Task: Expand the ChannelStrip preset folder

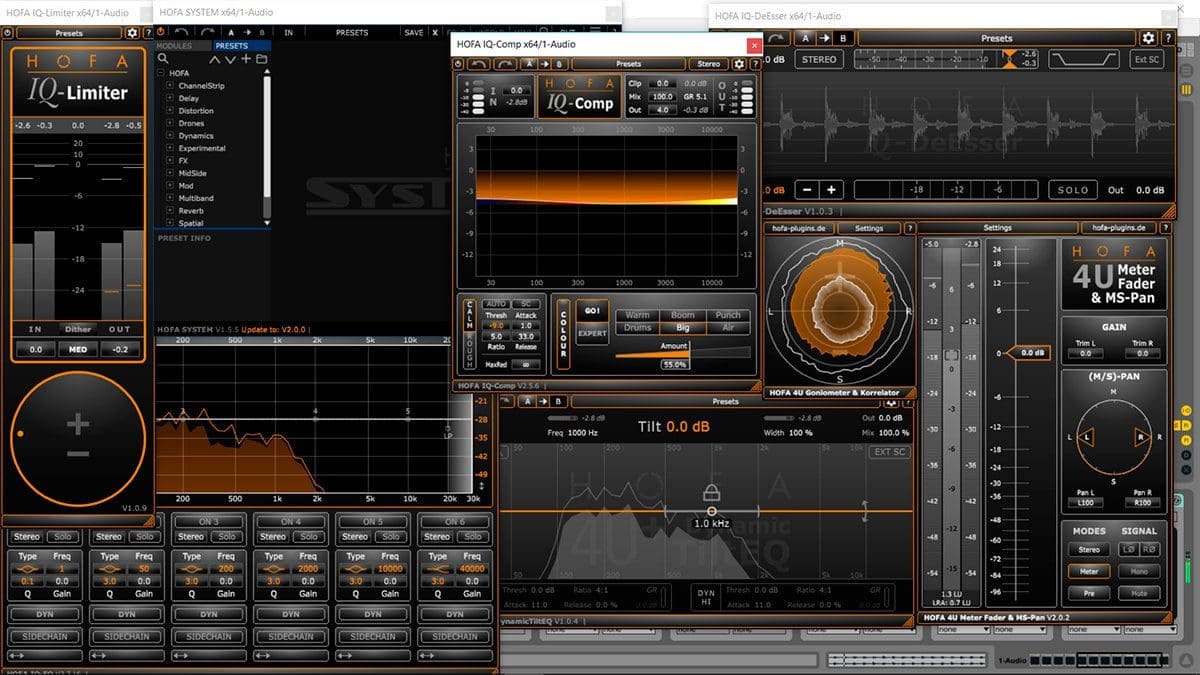Action: pos(171,86)
